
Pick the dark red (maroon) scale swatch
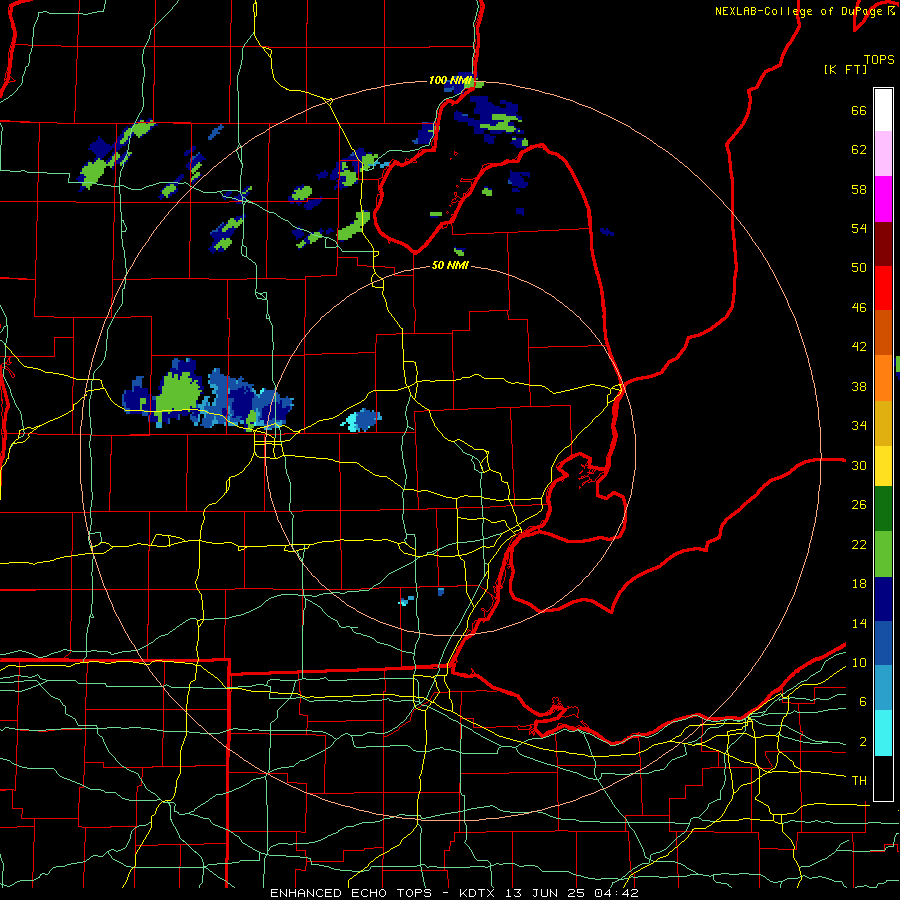[883, 243]
